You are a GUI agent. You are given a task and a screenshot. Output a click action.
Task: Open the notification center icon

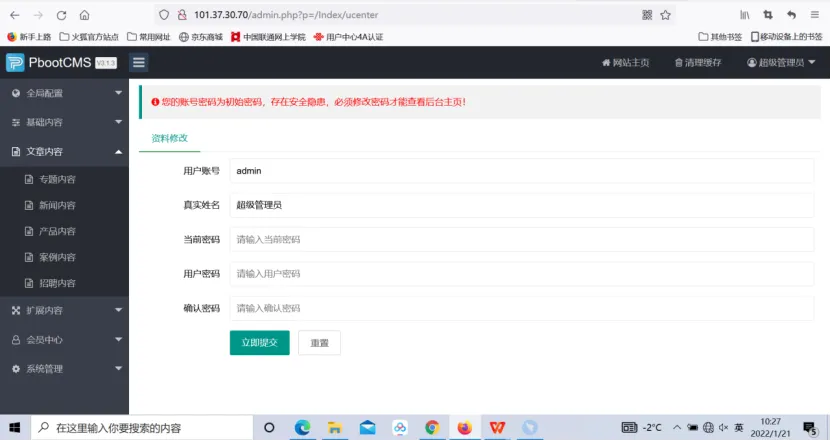809,428
